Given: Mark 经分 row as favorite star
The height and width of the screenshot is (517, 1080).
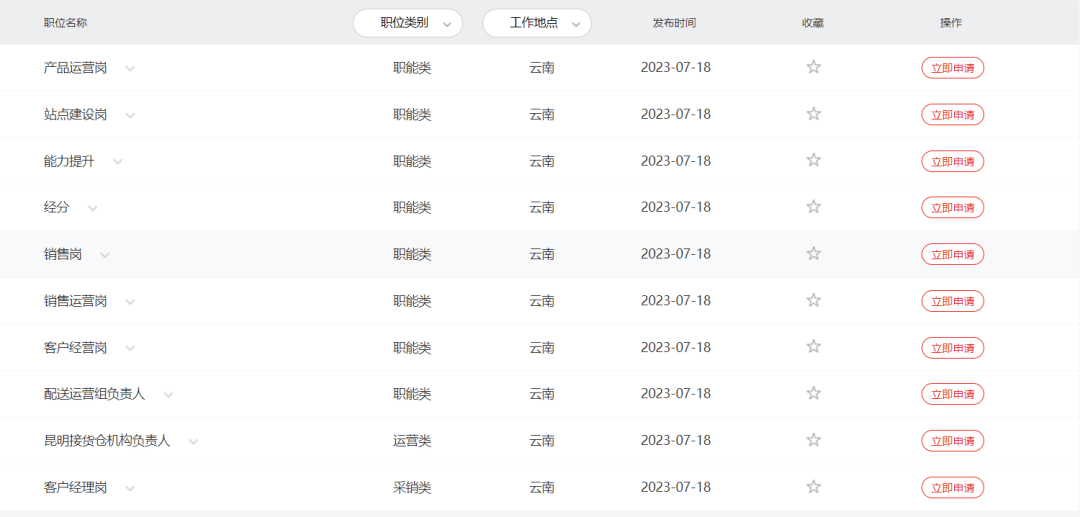Looking at the screenshot, I should pos(813,207).
